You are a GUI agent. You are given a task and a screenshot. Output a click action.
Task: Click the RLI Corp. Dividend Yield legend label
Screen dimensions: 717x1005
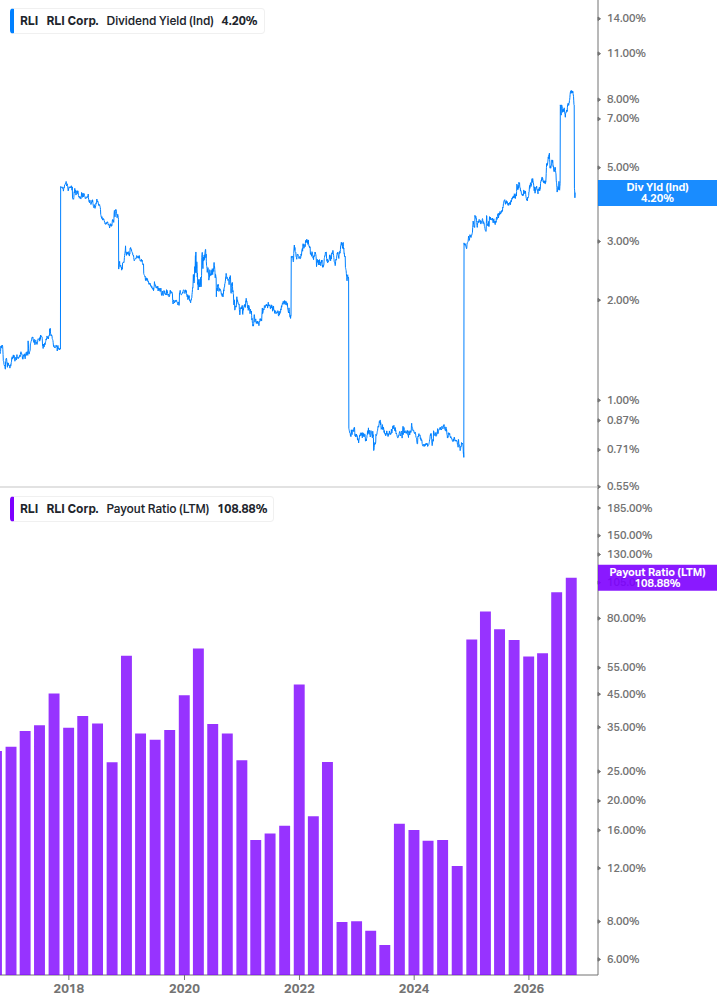[x=138, y=21]
